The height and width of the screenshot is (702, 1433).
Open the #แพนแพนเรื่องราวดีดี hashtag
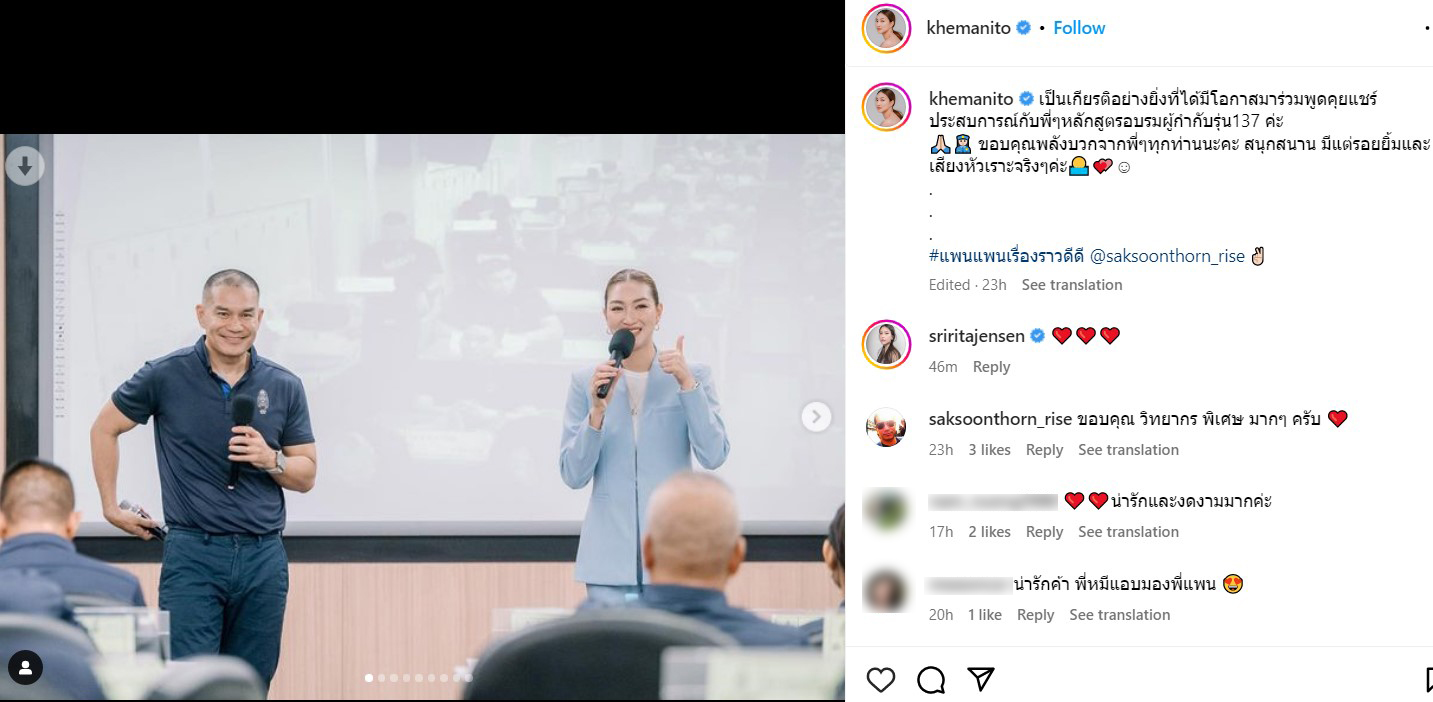pos(1007,256)
